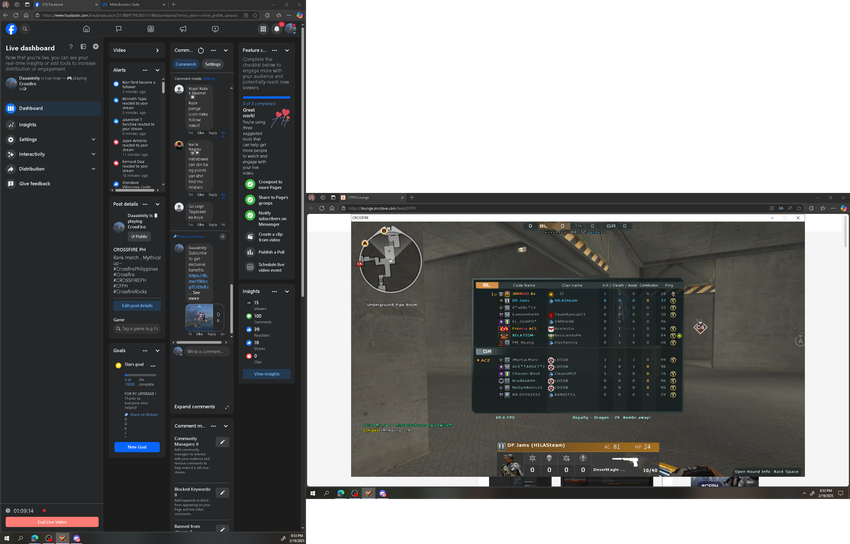Open Windows Start in left taskbar

click(x=7, y=538)
